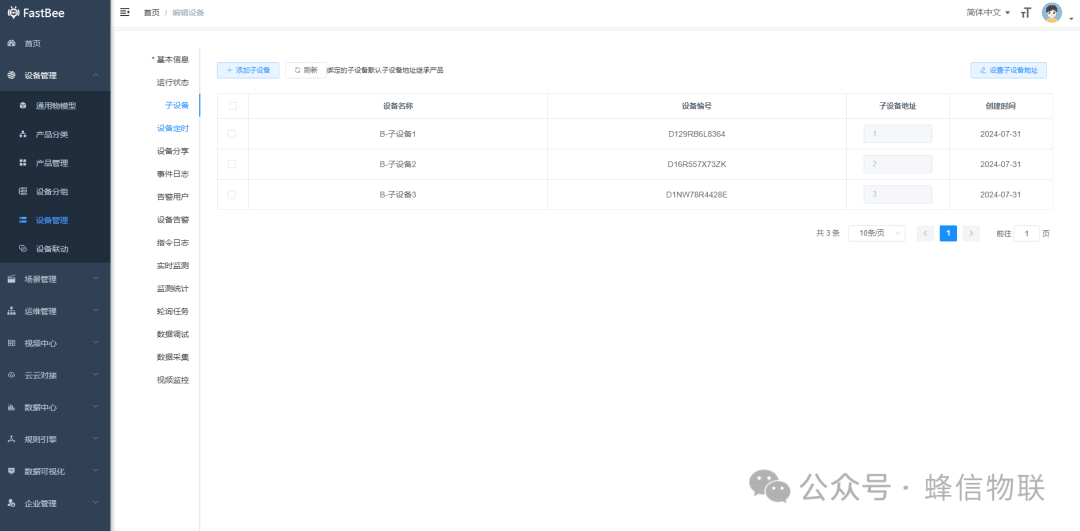Click the 刷新 refresh button
Image resolution: width=1080 pixels, height=531 pixels.
pyautogui.click(x=306, y=70)
